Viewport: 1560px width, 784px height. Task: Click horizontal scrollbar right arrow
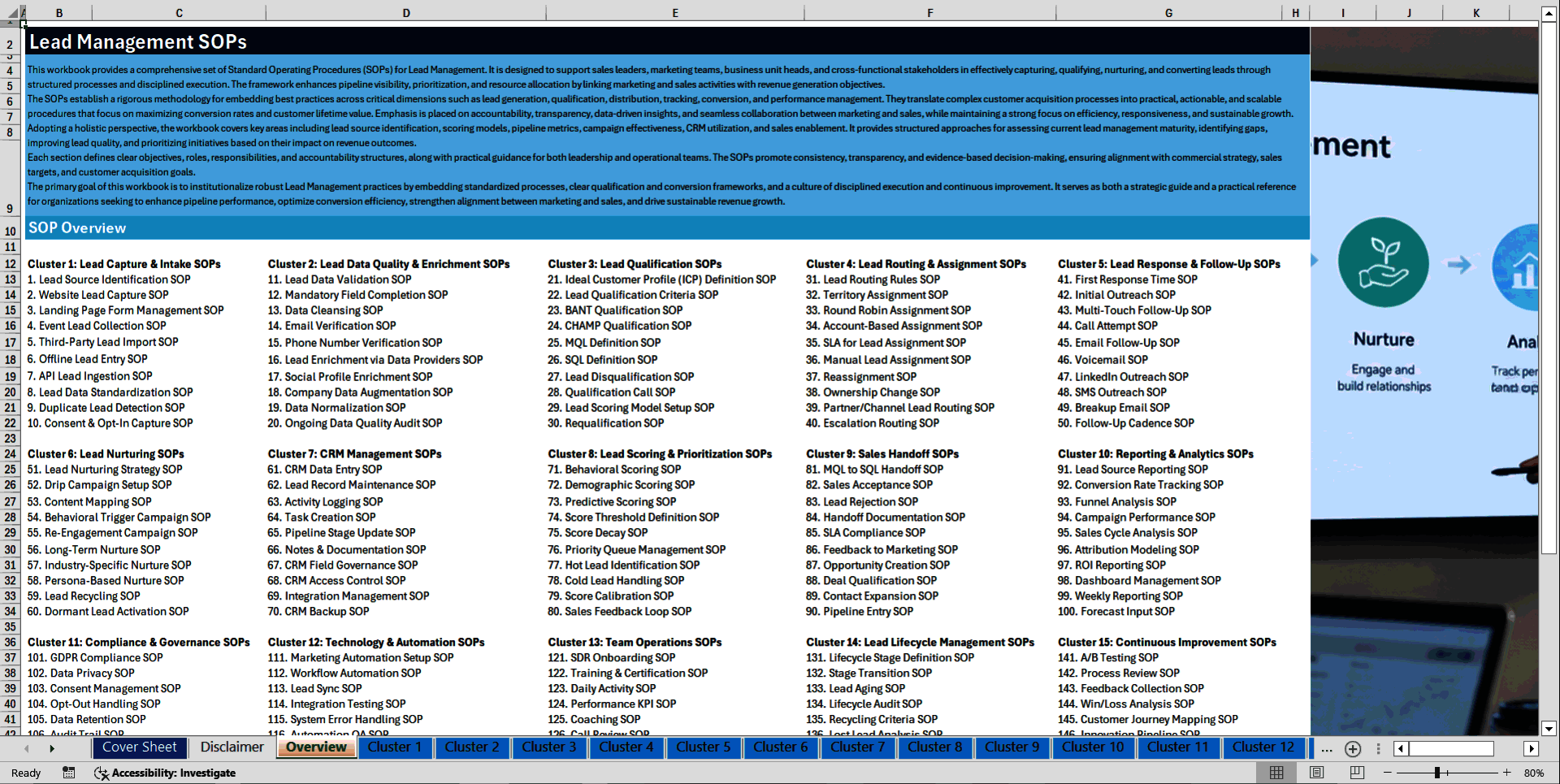click(1532, 749)
